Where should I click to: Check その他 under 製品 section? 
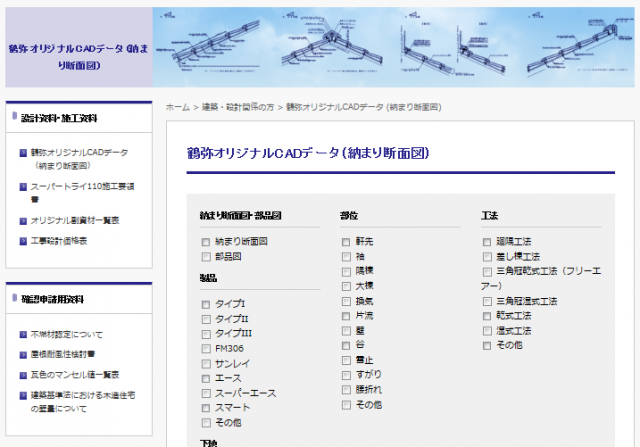point(206,423)
